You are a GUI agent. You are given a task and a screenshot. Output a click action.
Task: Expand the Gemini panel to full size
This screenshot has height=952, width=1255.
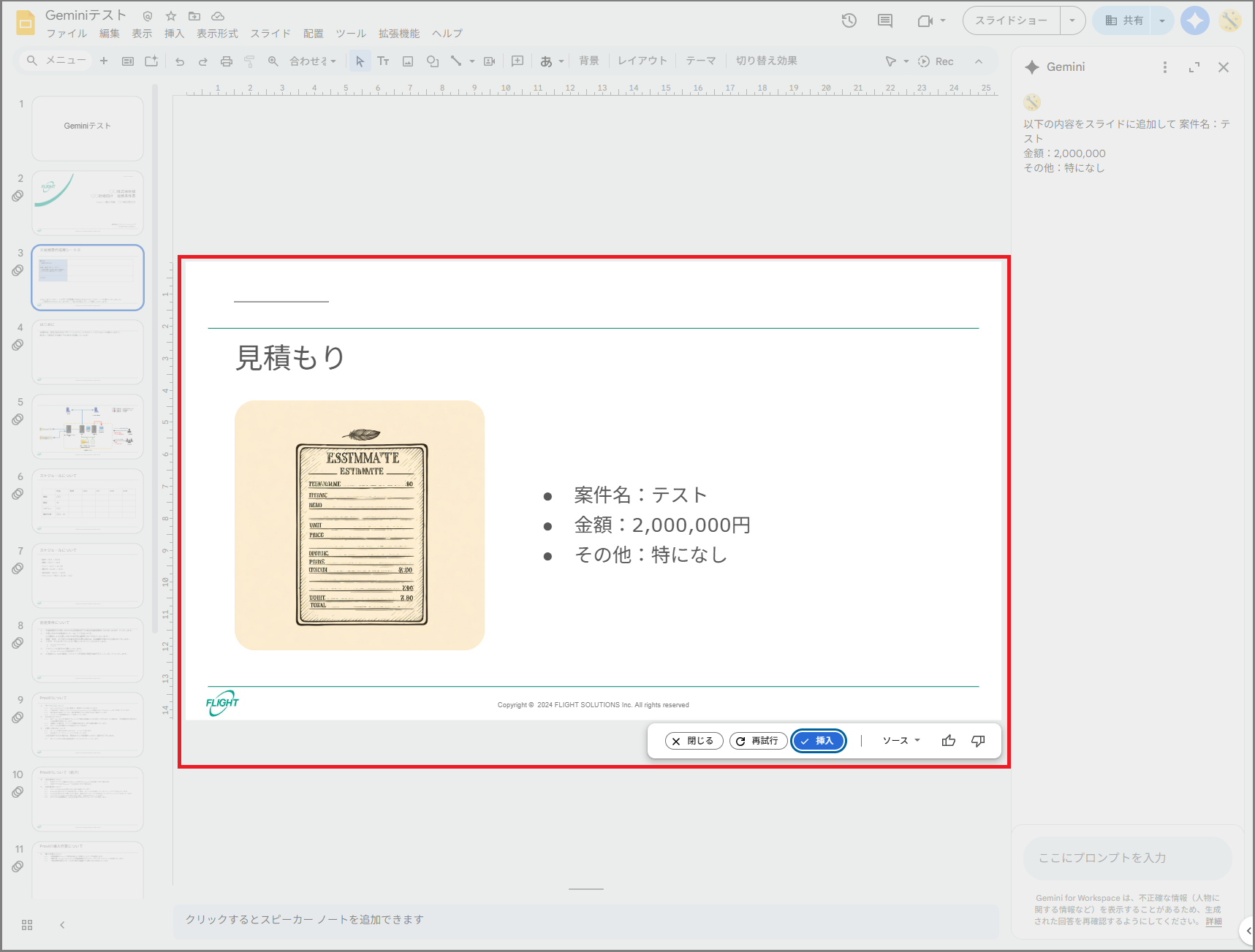(1194, 67)
